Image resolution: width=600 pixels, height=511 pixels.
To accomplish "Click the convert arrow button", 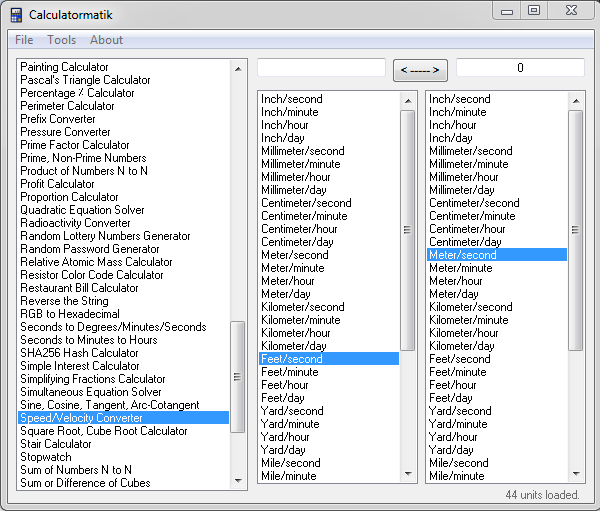I will (420, 70).
